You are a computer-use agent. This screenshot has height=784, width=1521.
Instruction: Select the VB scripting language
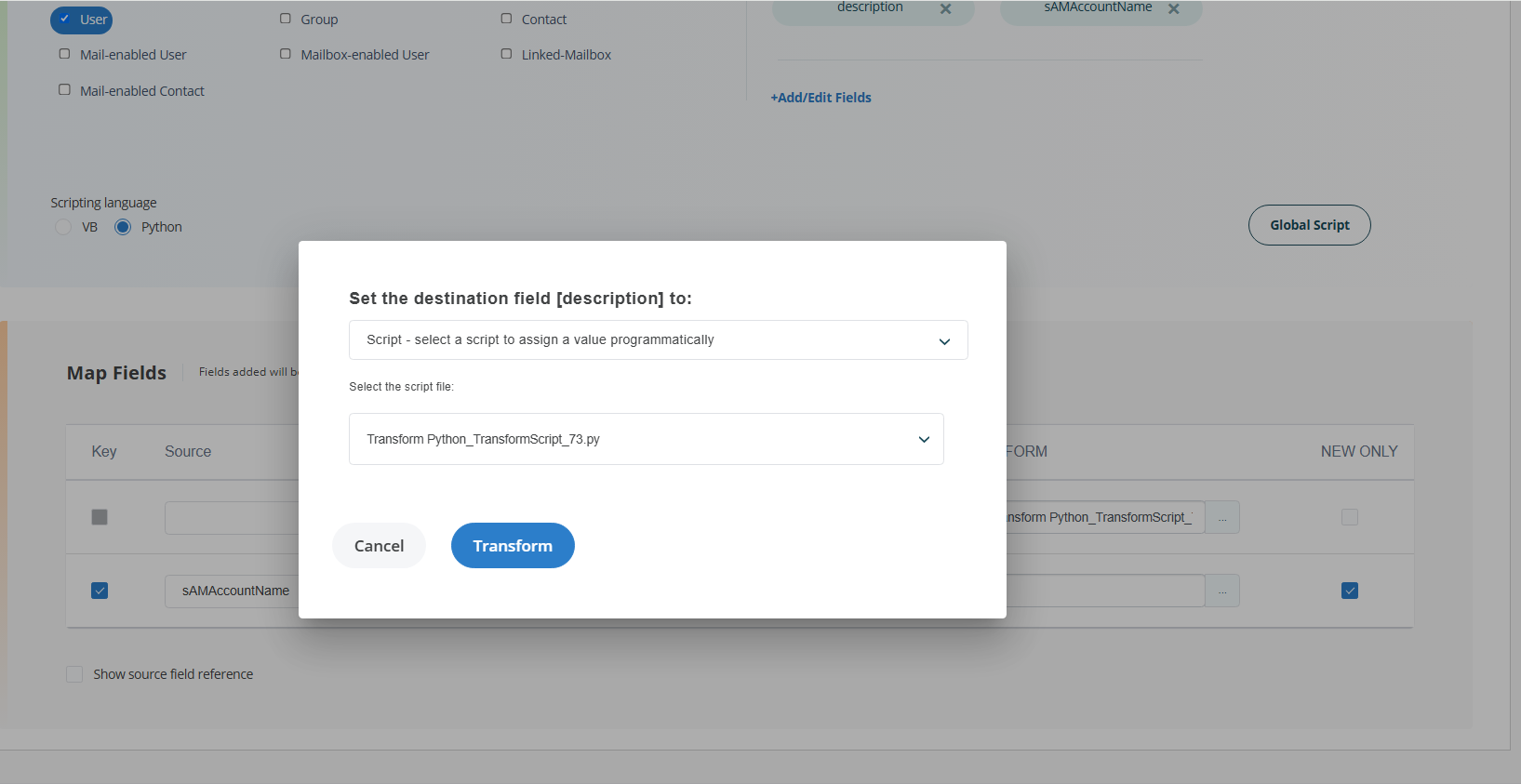(63, 227)
